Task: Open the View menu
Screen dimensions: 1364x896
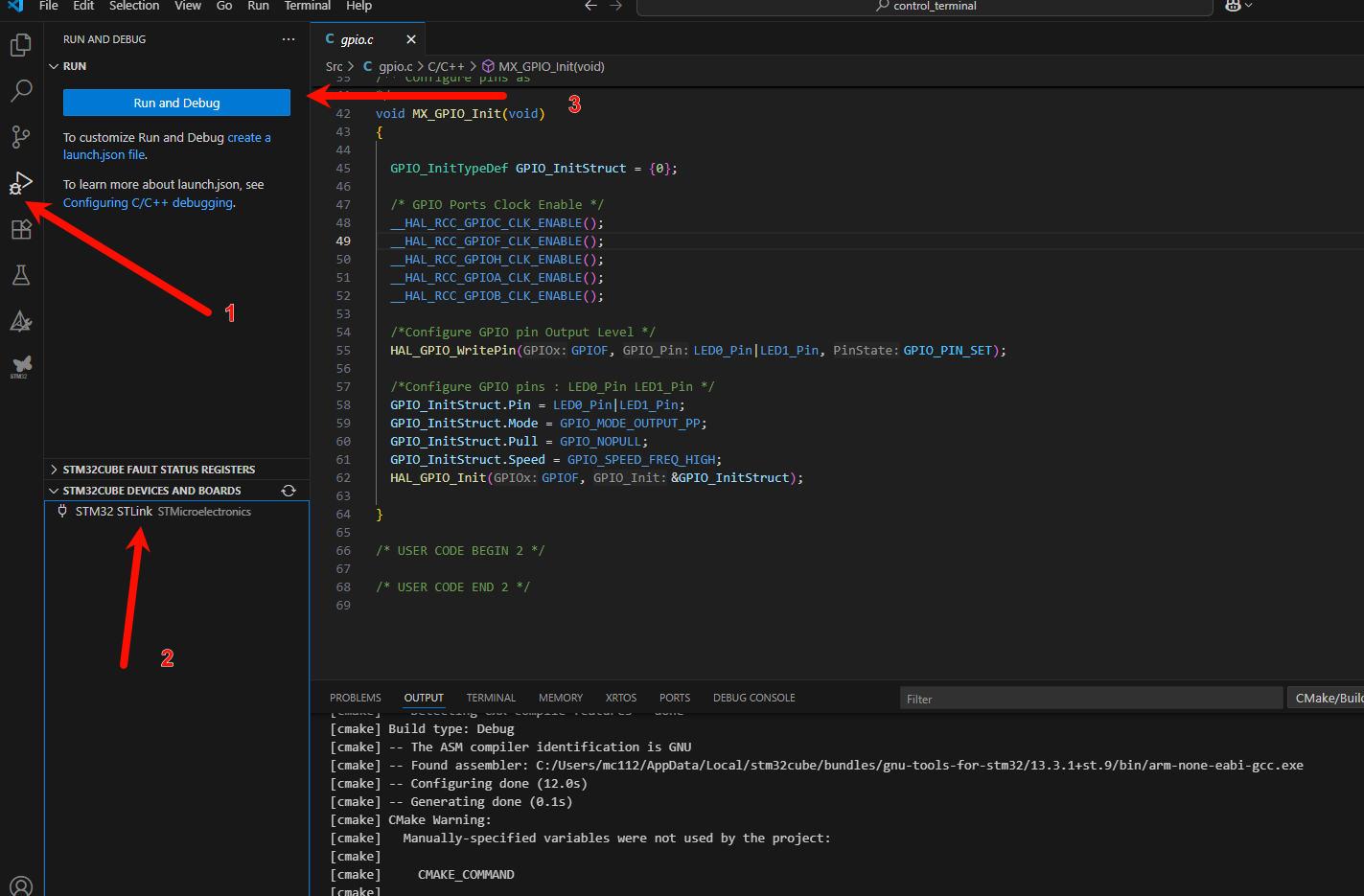Action: point(188,6)
